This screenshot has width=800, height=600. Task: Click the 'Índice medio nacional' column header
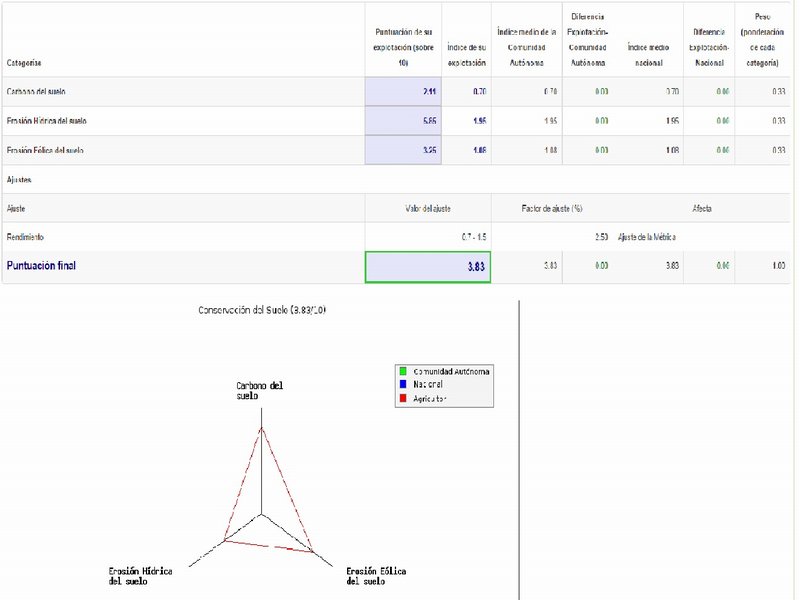(648, 55)
